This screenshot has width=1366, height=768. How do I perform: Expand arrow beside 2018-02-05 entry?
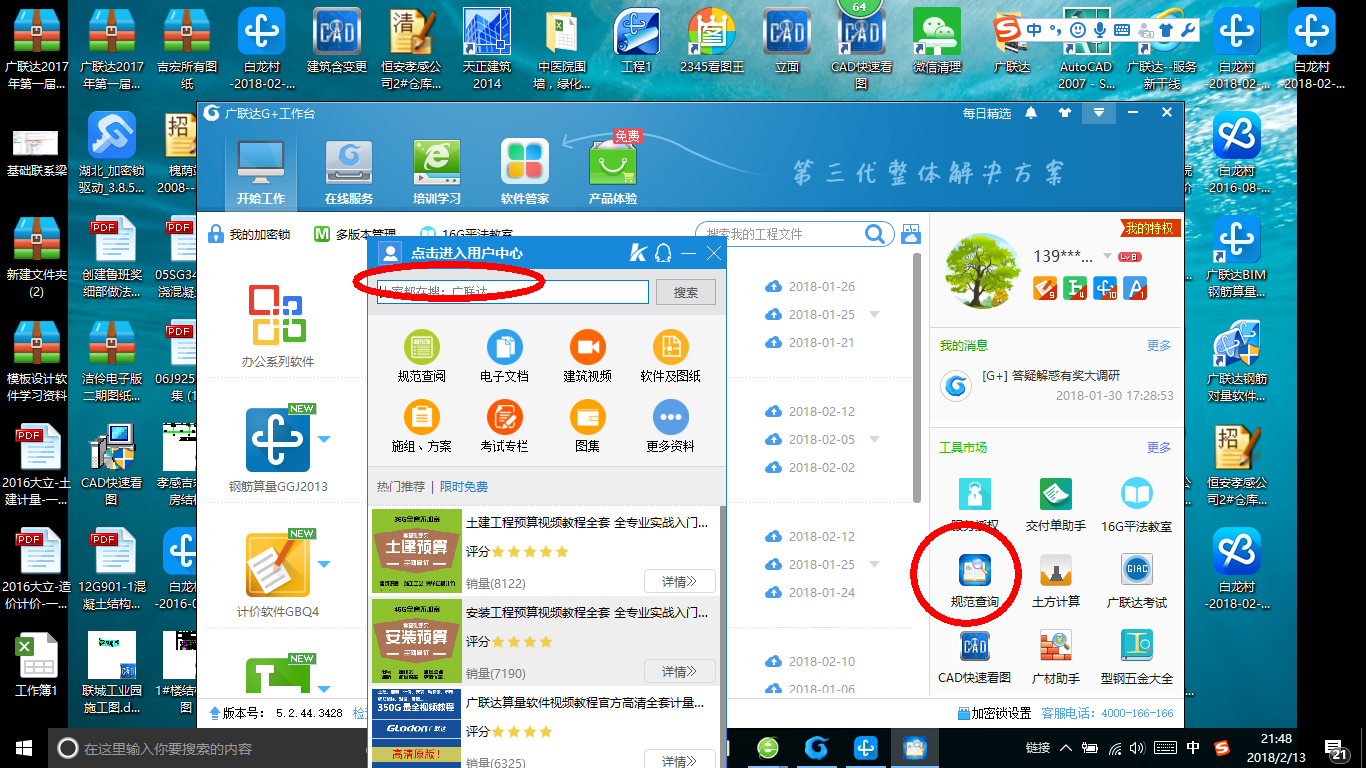click(874, 439)
